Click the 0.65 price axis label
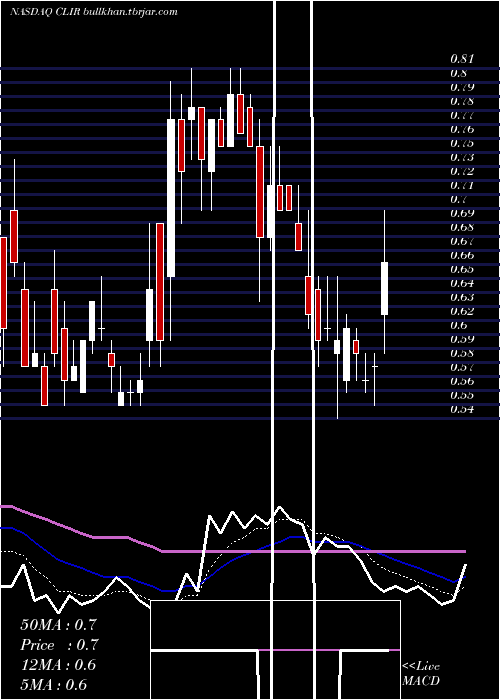 (462, 269)
